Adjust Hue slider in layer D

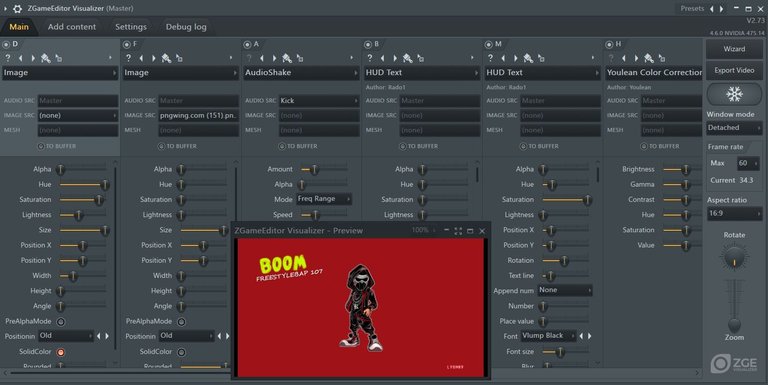[x=83, y=185]
